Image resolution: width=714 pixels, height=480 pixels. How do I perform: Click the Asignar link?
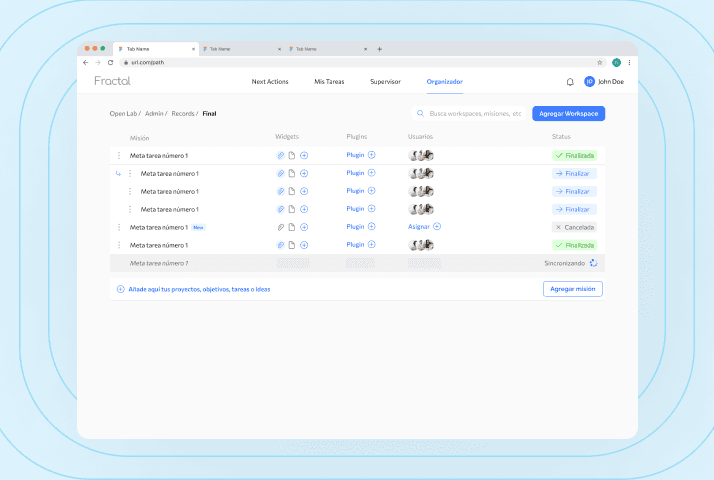pos(418,226)
